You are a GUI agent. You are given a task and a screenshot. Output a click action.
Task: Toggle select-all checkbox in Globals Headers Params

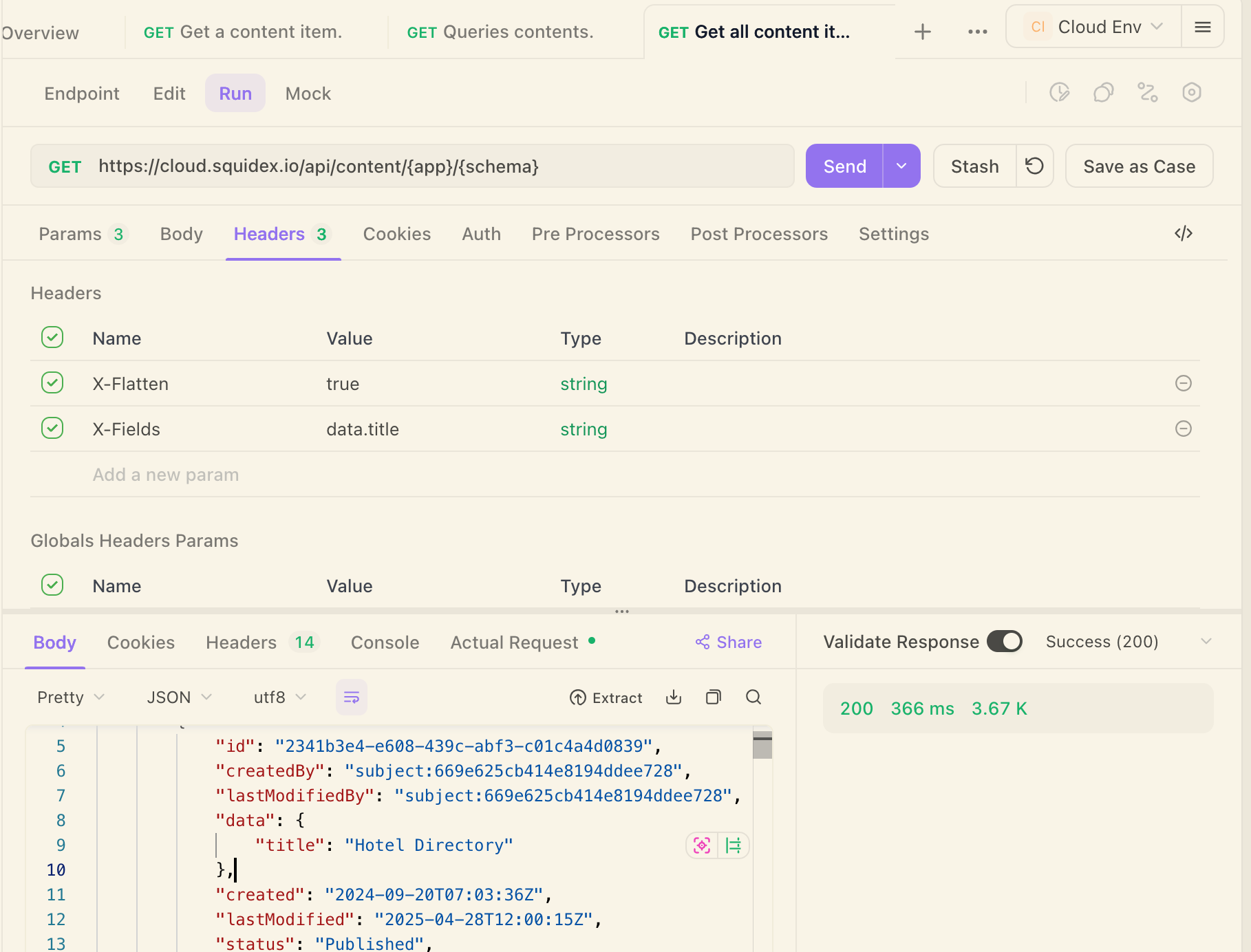[52, 585]
